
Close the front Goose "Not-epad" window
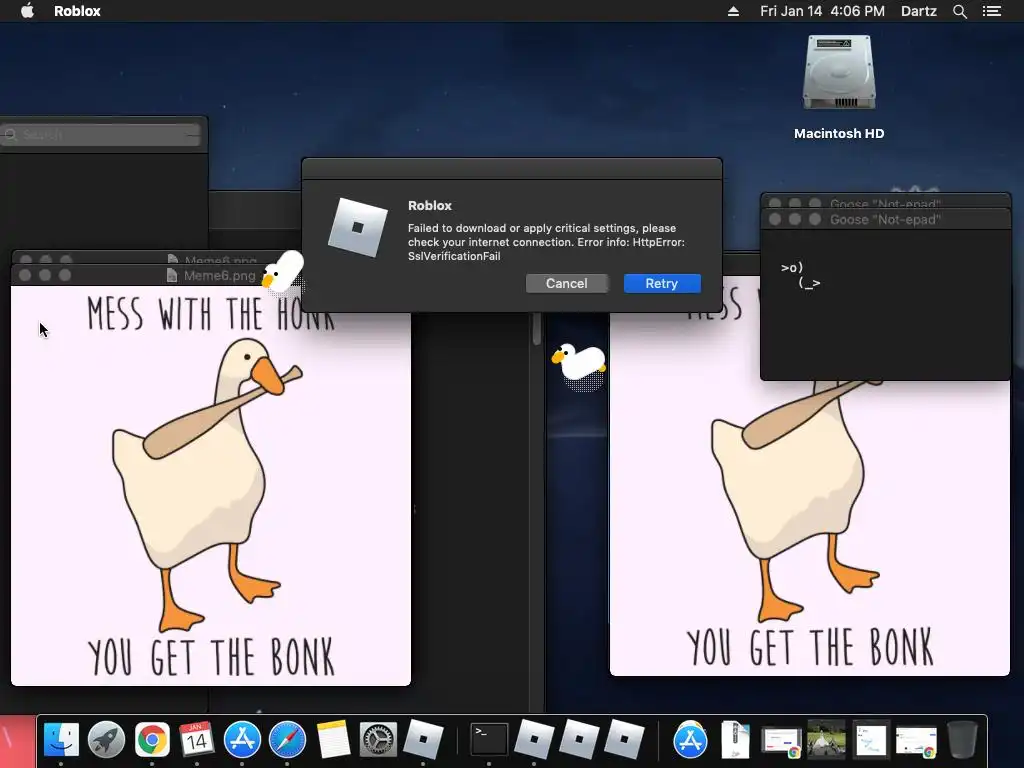pyautogui.click(x=775, y=219)
